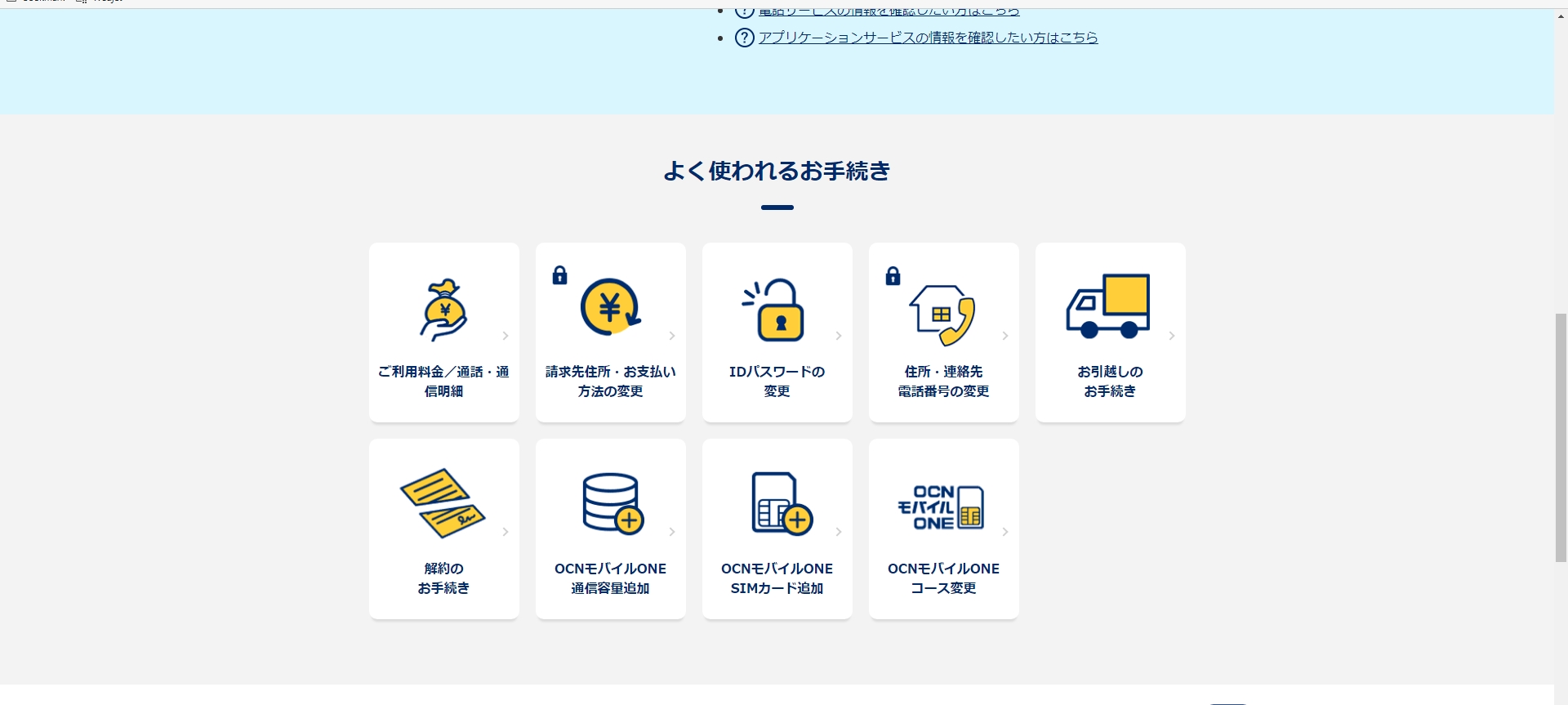Image resolution: width=1568 pixels, height=705 pixels.
Task: Open アプリケーションサービスの情報を確認したい方はこちら link
Action: (928, 38)
